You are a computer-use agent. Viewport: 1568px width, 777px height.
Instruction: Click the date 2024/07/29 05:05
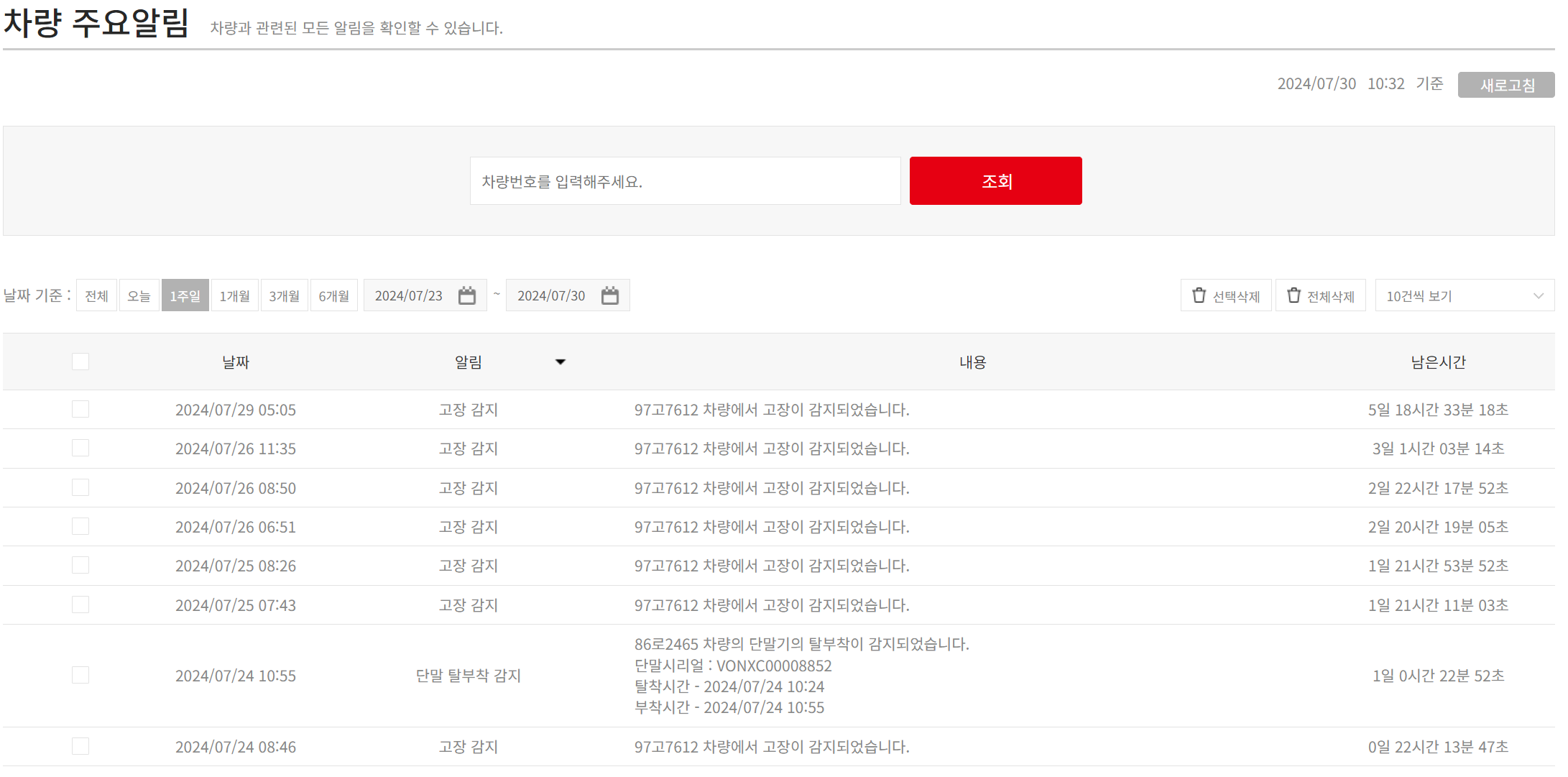(236, 410)
